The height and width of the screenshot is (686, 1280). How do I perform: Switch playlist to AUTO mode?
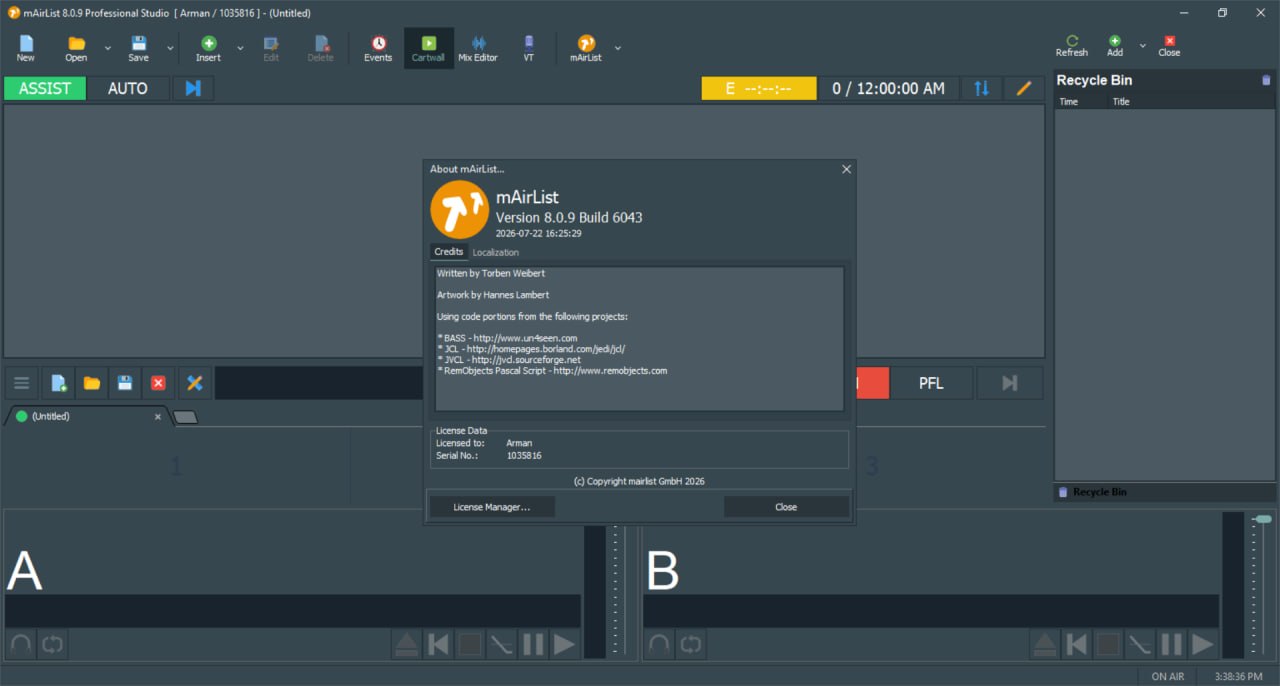click(128, 88)
